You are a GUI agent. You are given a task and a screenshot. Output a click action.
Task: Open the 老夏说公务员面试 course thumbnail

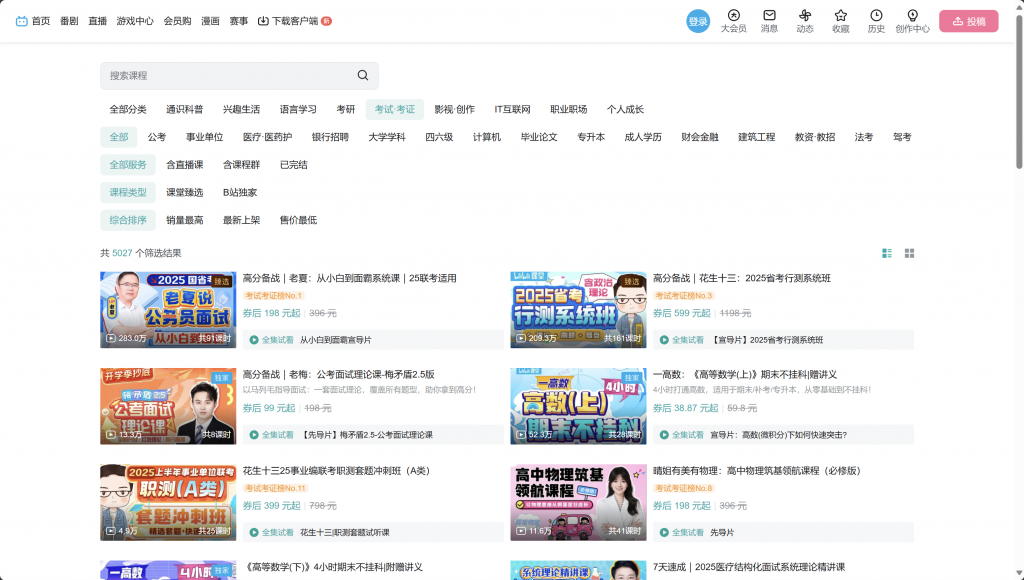coord(168,310)
